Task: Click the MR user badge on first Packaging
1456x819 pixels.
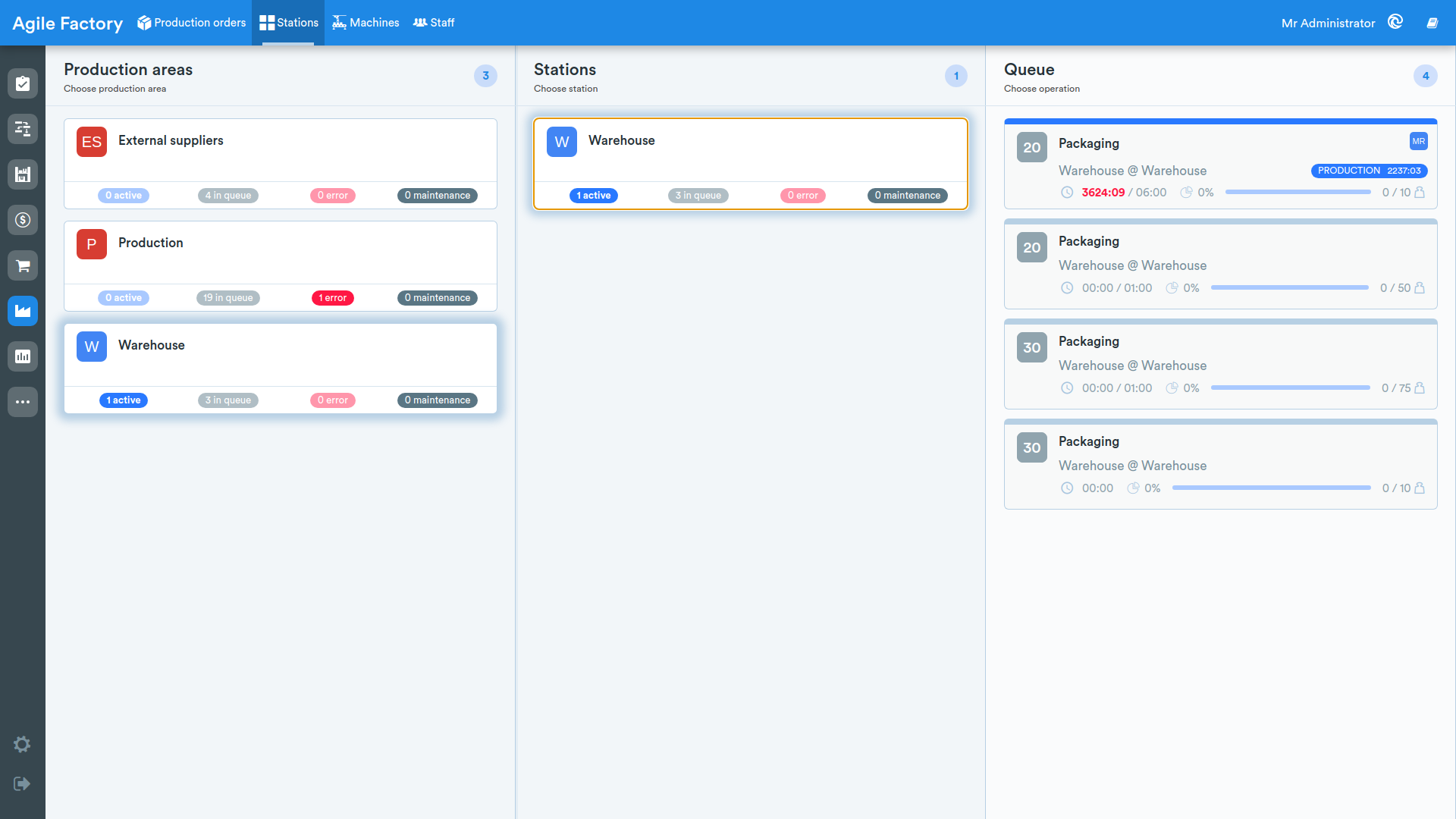Action: coord(1418,141)
